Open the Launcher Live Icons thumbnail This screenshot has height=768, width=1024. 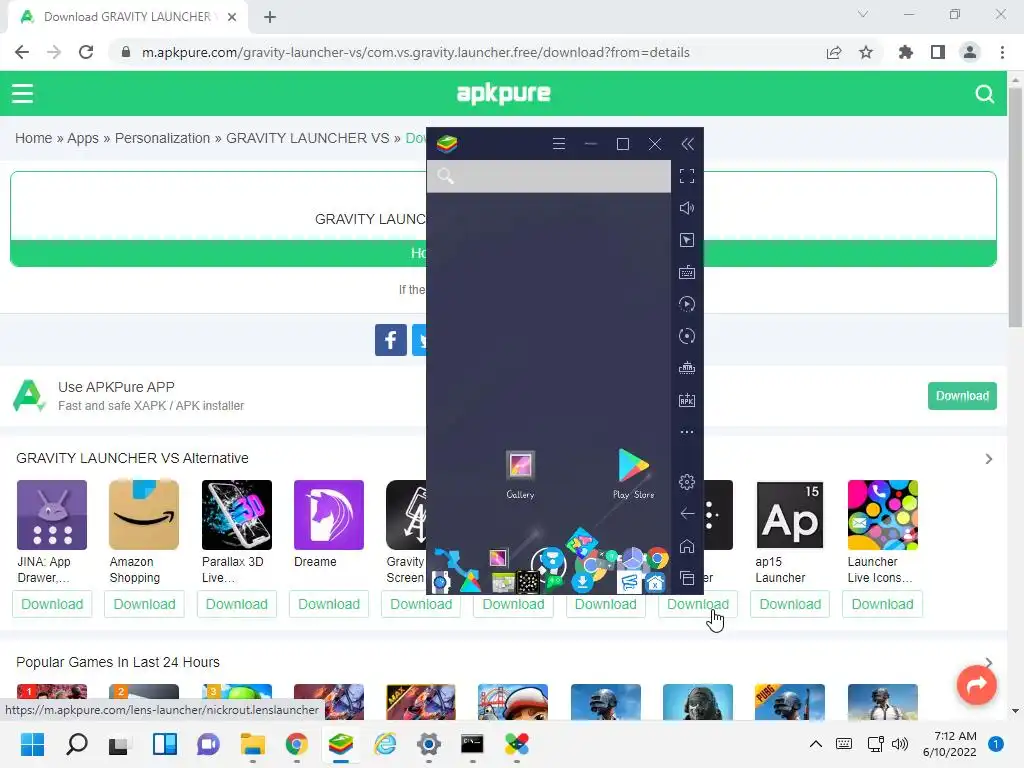[882, 515]
